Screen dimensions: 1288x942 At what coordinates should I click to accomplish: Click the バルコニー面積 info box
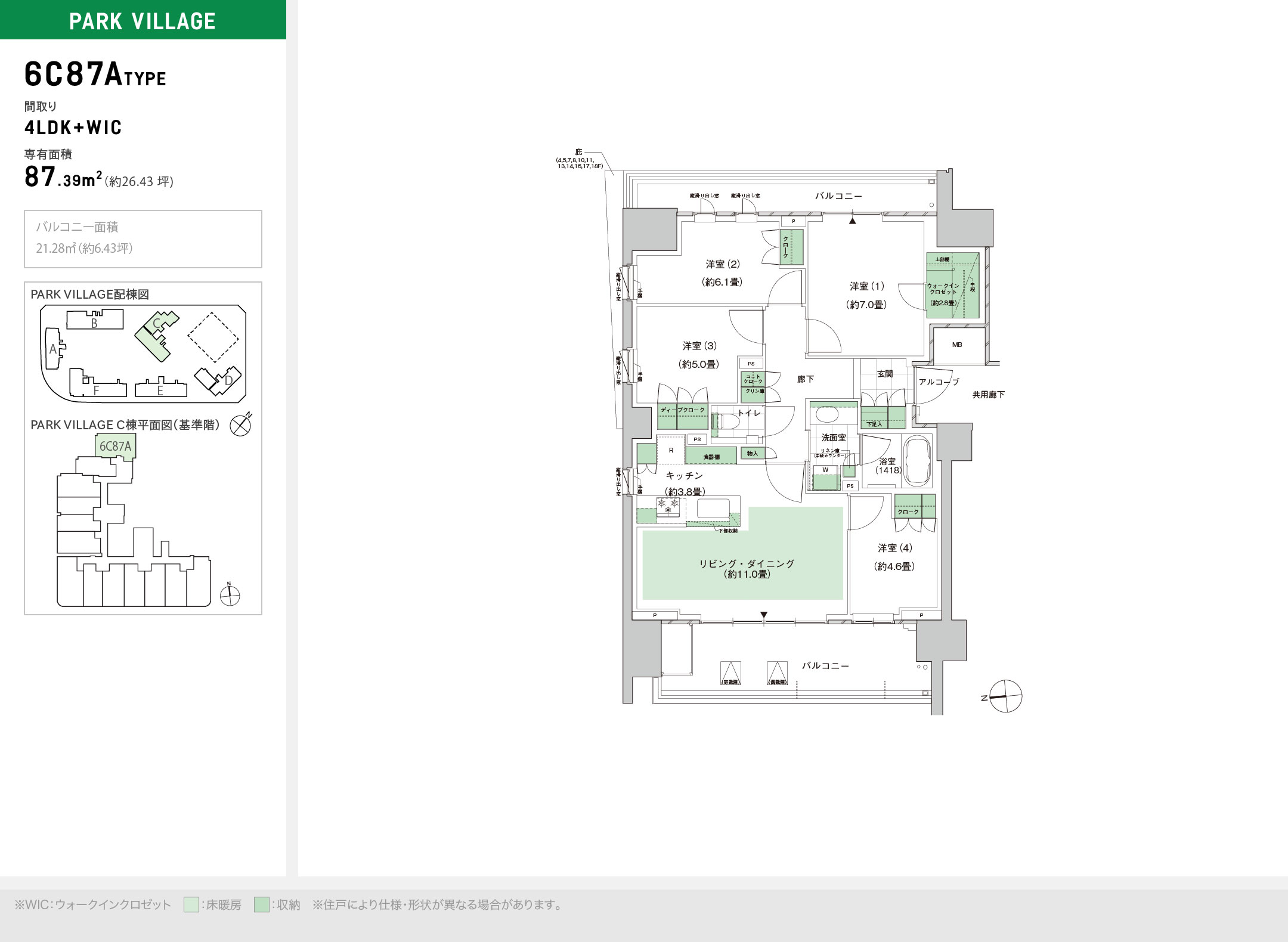[x=143, y=238]
